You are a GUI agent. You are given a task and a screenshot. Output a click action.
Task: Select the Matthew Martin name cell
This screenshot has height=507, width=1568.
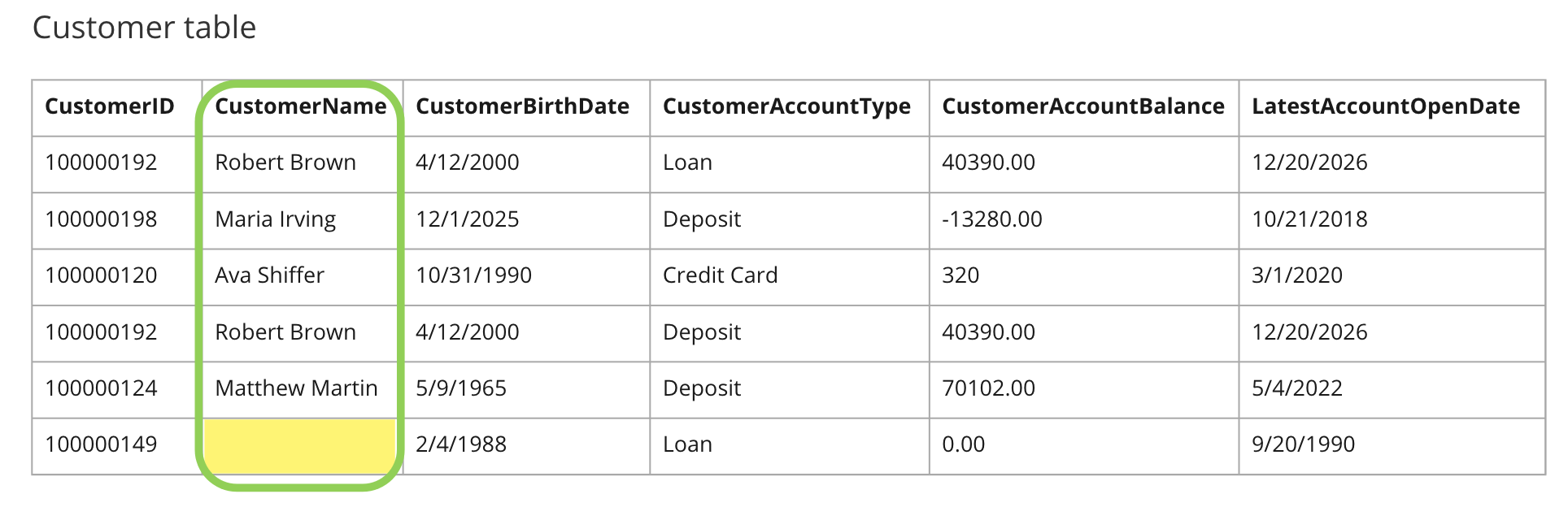pyautogui.click(x=303, y=389)
